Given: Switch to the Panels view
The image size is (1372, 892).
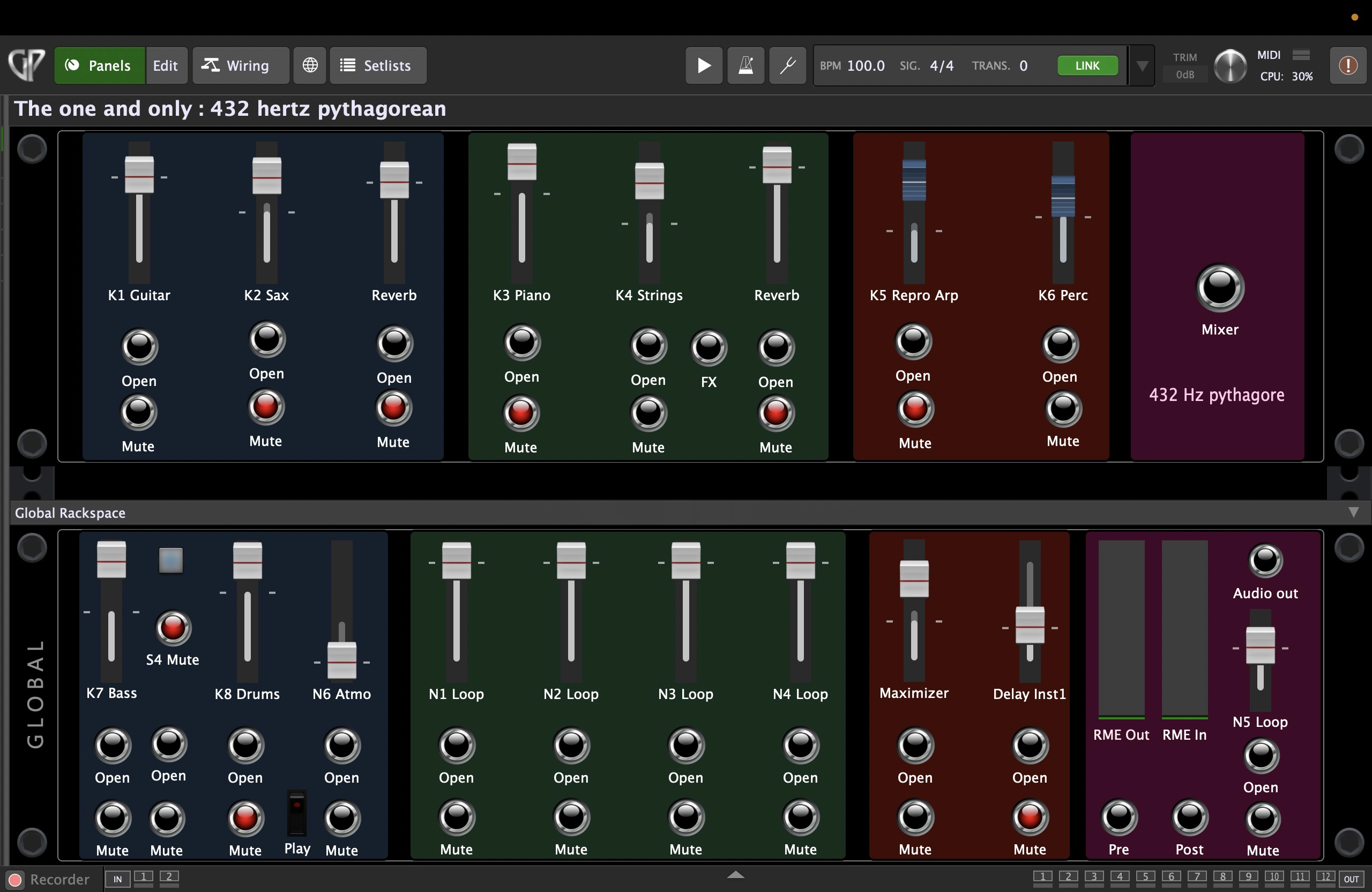Looking at the screenshot, I should tap(100, 66).
